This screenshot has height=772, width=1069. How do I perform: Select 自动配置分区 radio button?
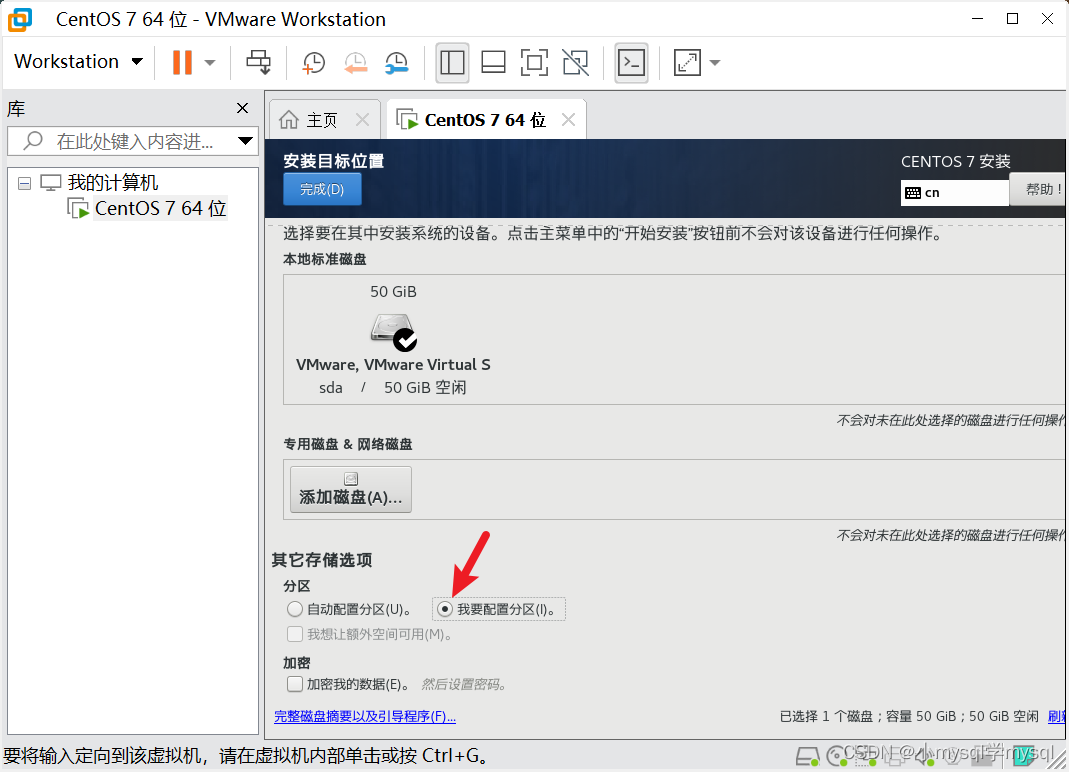tap(295, 609)
